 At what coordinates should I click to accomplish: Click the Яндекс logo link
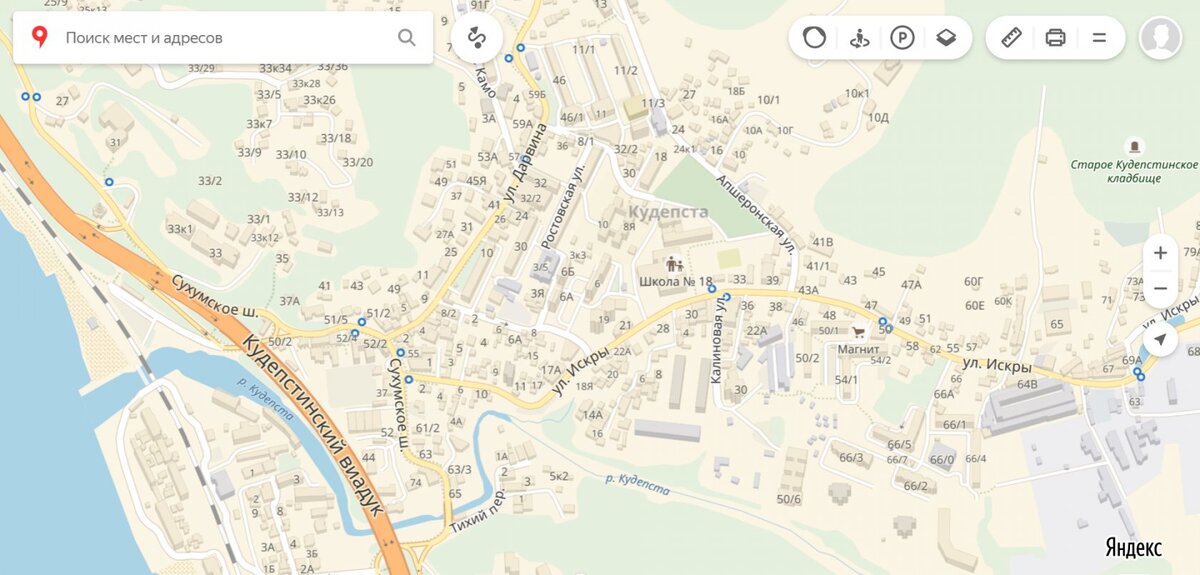(x=1133, y=548)
